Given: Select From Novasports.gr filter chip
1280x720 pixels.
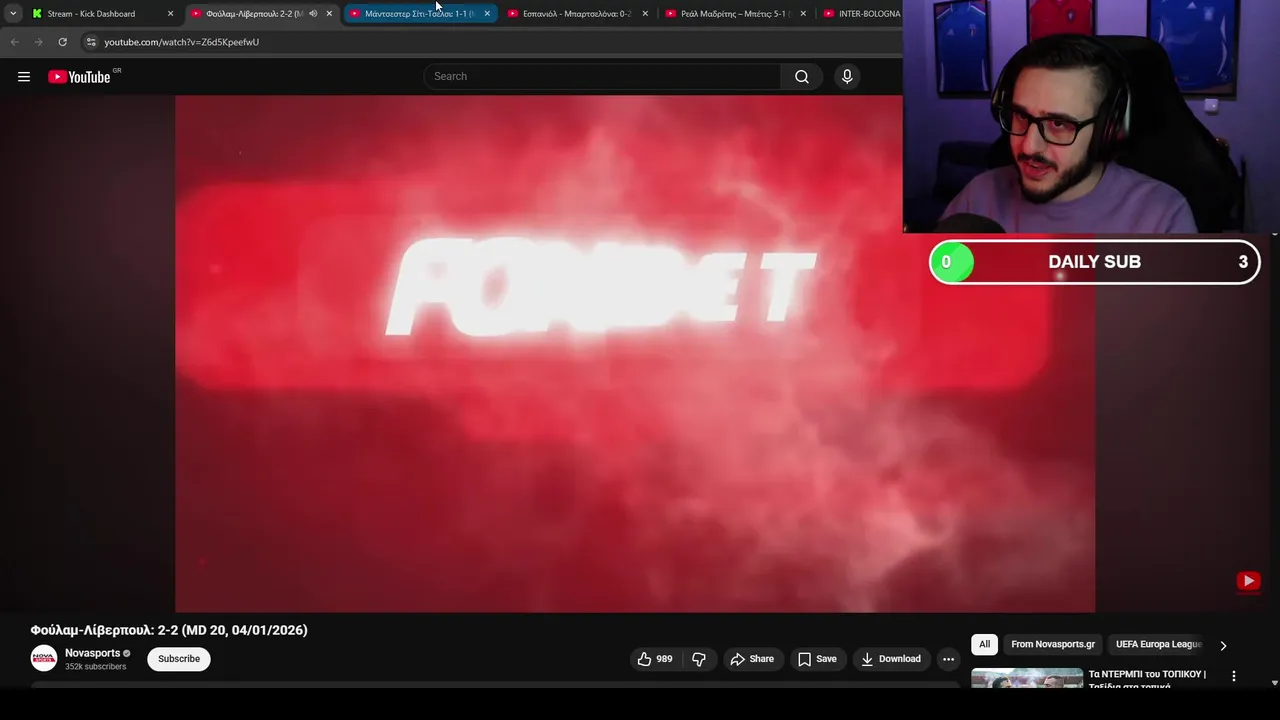Looking at the screenshot, I should [1053, 644].
